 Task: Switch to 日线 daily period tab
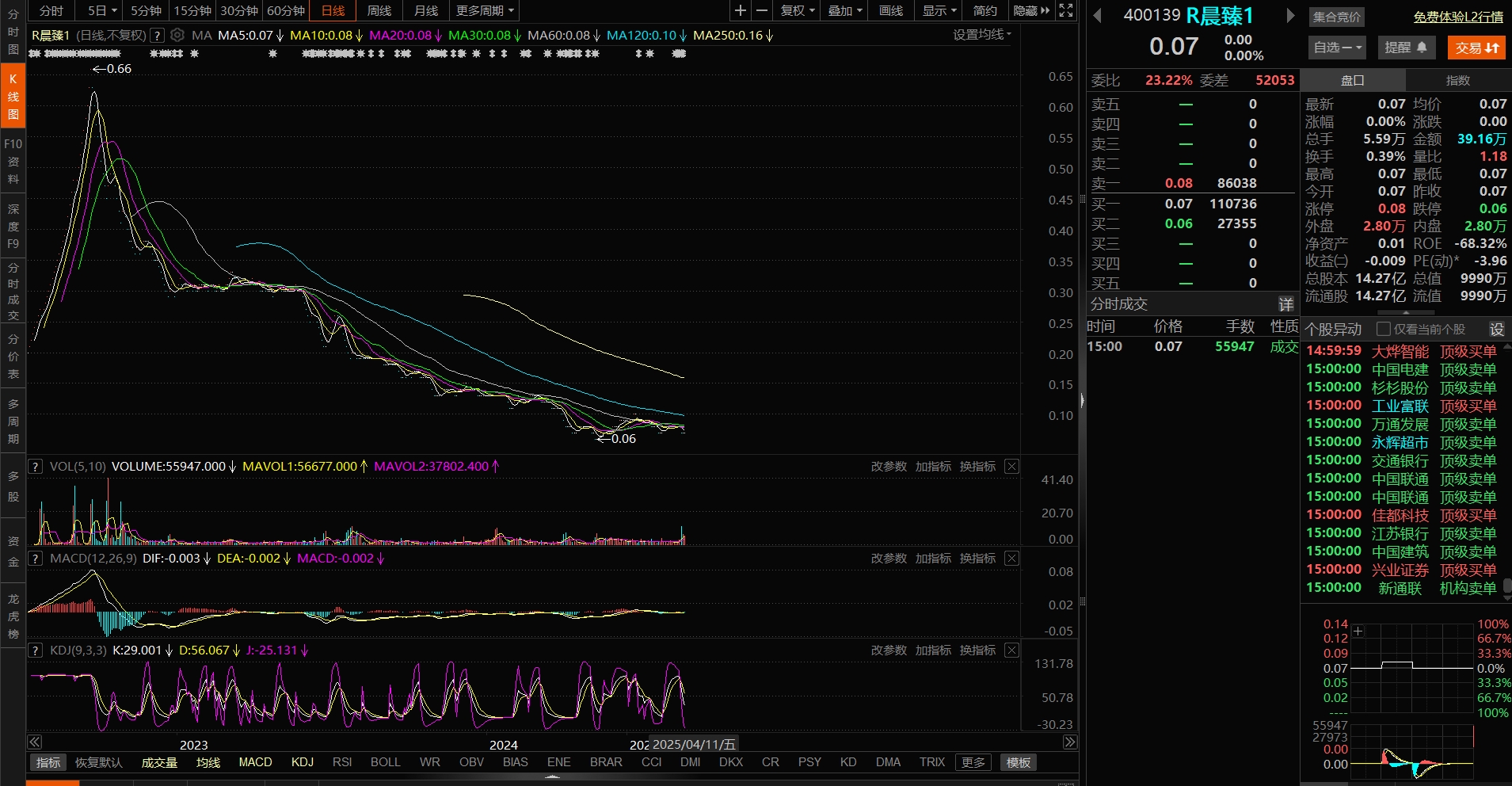point(333,10)
